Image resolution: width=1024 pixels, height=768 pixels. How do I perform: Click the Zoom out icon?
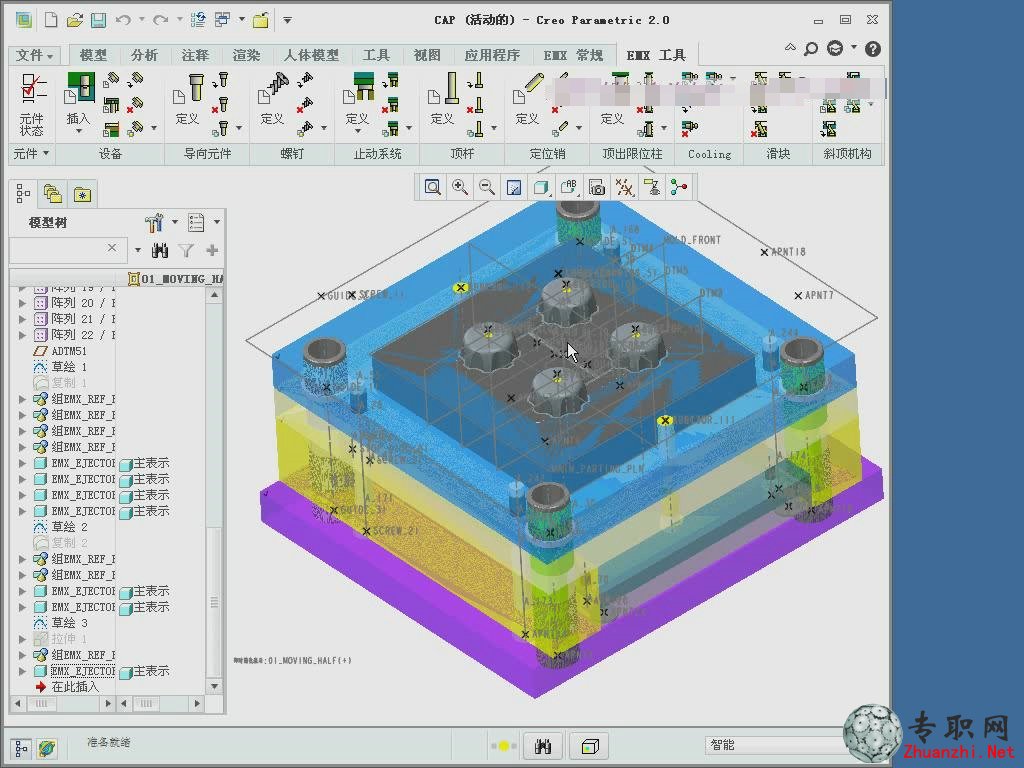[487, 187]
